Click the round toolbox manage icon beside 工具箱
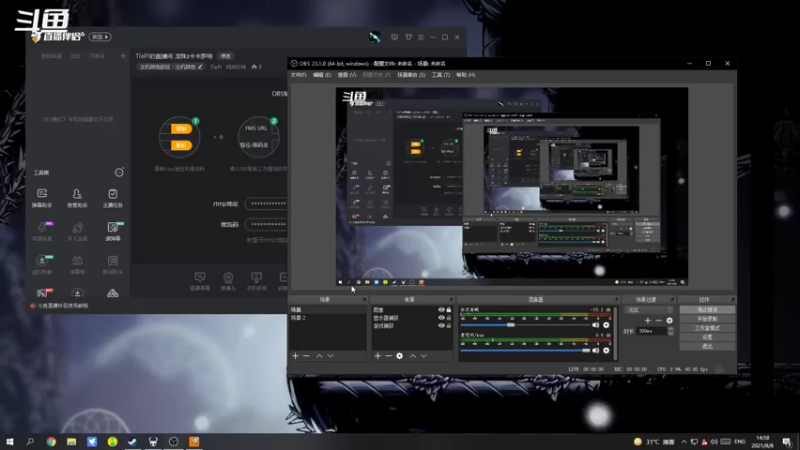 pyautogui.click(x=119, y=172)
